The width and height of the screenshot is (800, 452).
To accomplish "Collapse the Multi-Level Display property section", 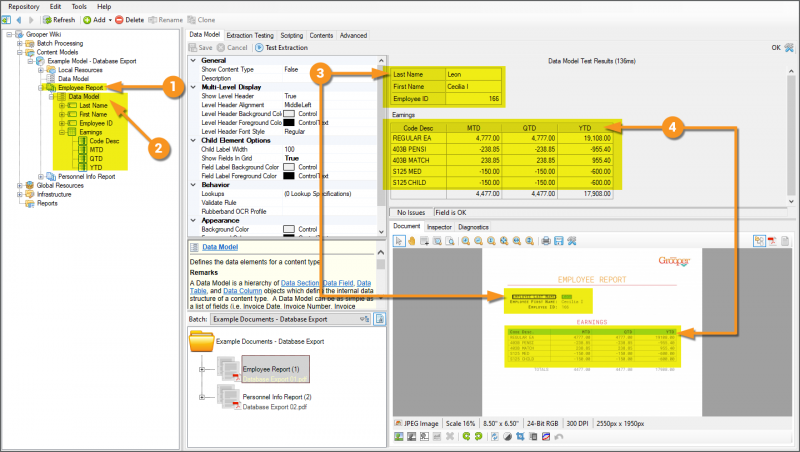I will (194, 87).
